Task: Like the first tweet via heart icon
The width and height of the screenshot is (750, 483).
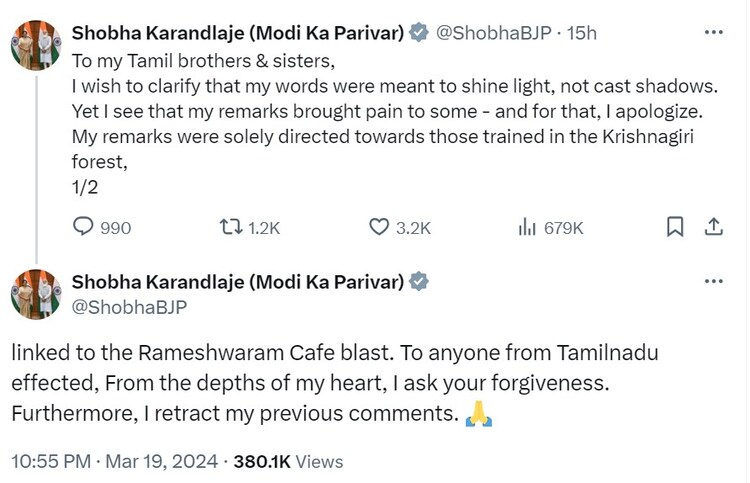Action: click(379, 227)
